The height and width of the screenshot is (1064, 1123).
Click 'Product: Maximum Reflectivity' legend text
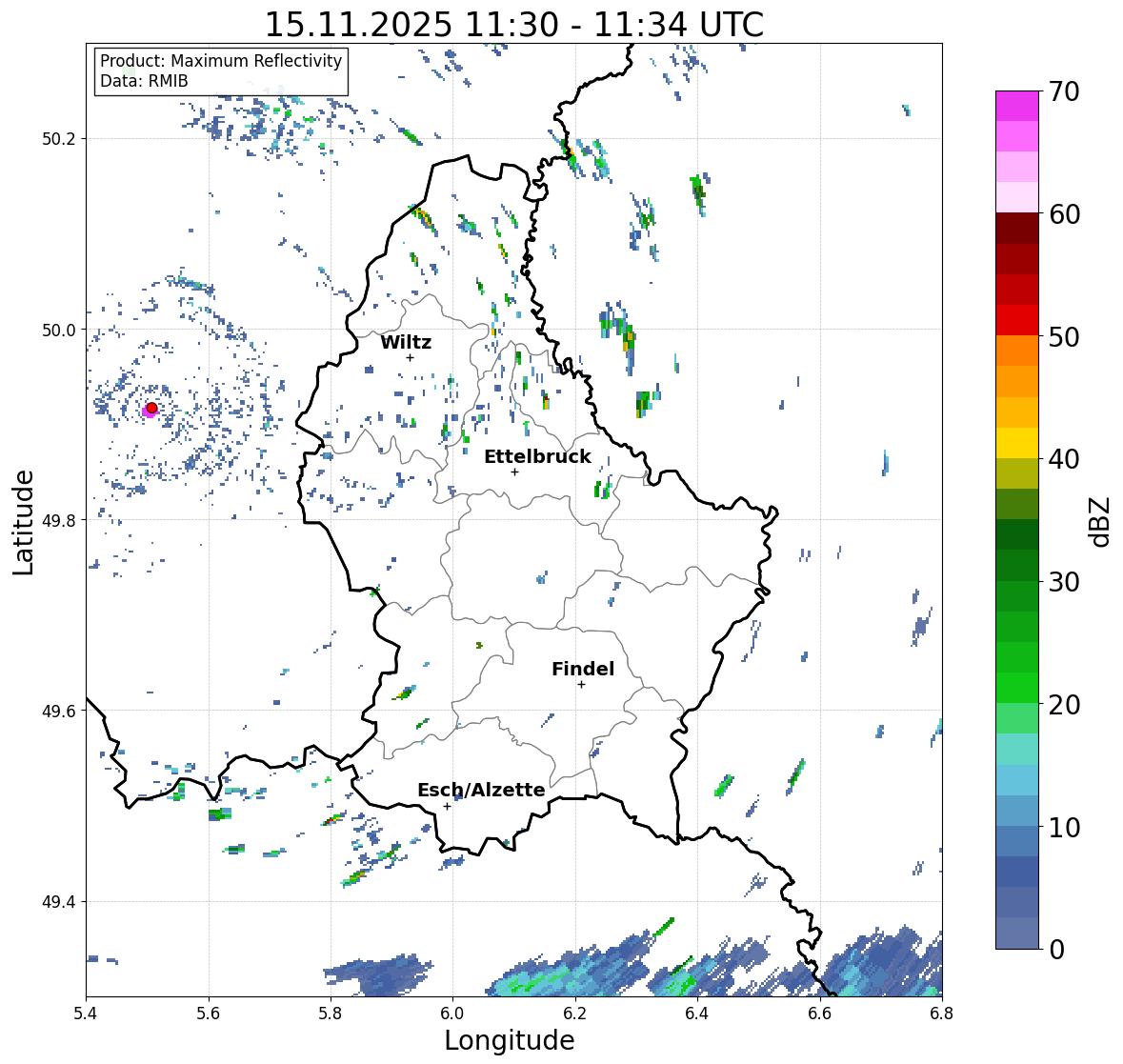221,61
